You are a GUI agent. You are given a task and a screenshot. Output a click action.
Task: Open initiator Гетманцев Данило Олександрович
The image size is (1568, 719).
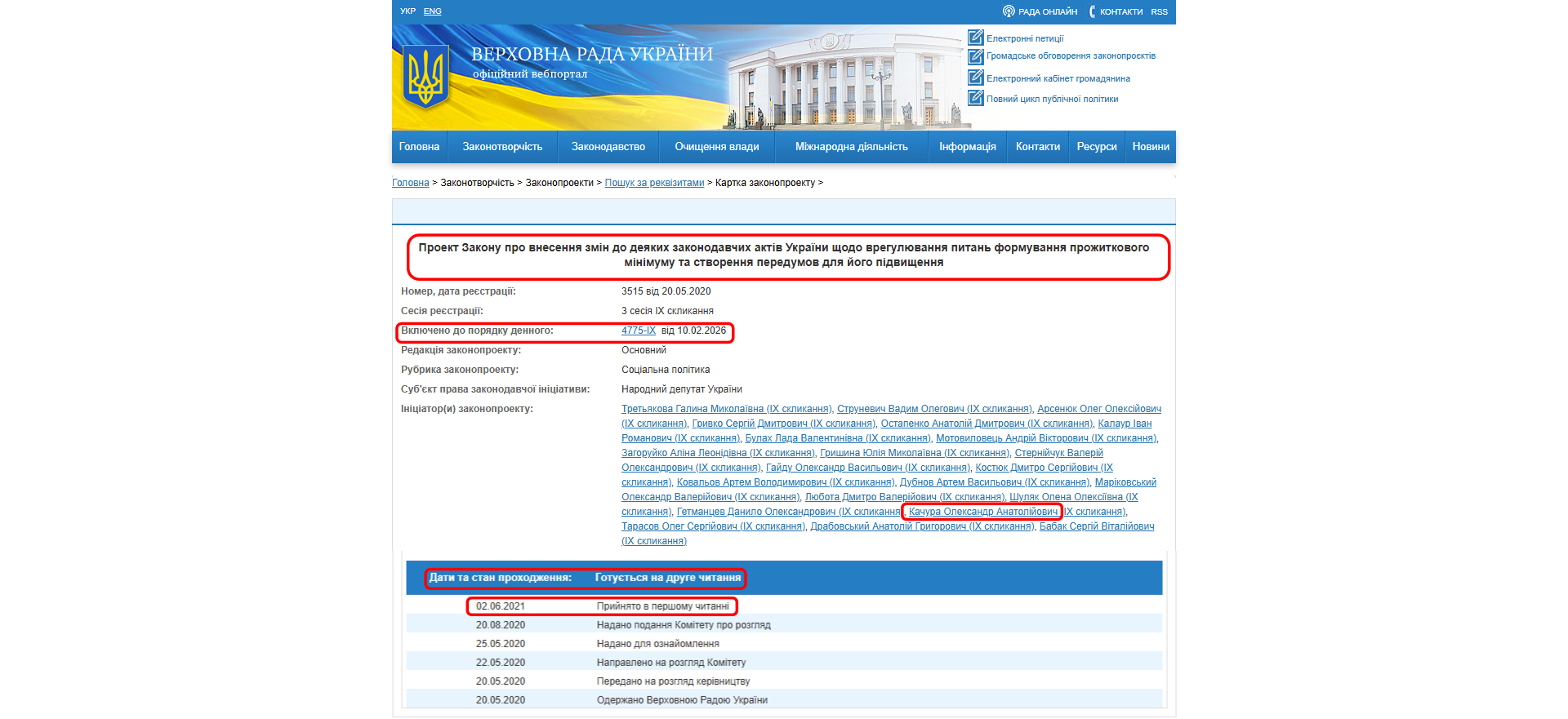tap(788, 512)
